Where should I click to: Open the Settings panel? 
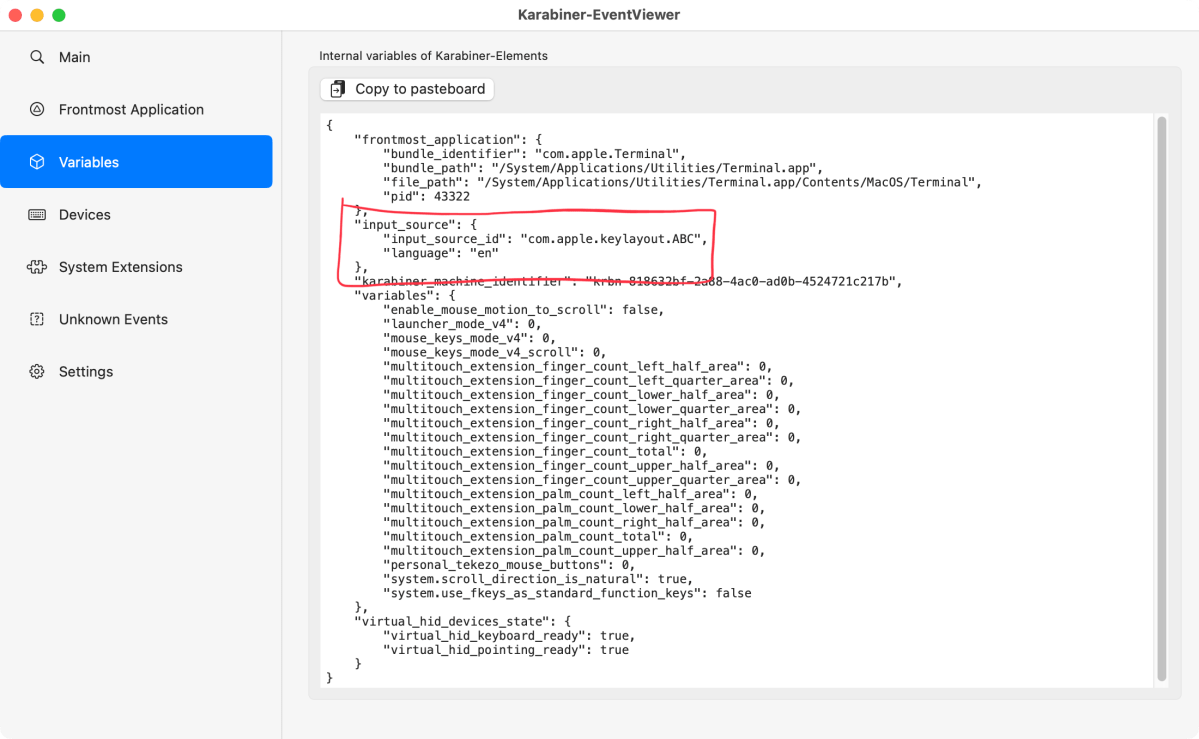coord(85,371)
